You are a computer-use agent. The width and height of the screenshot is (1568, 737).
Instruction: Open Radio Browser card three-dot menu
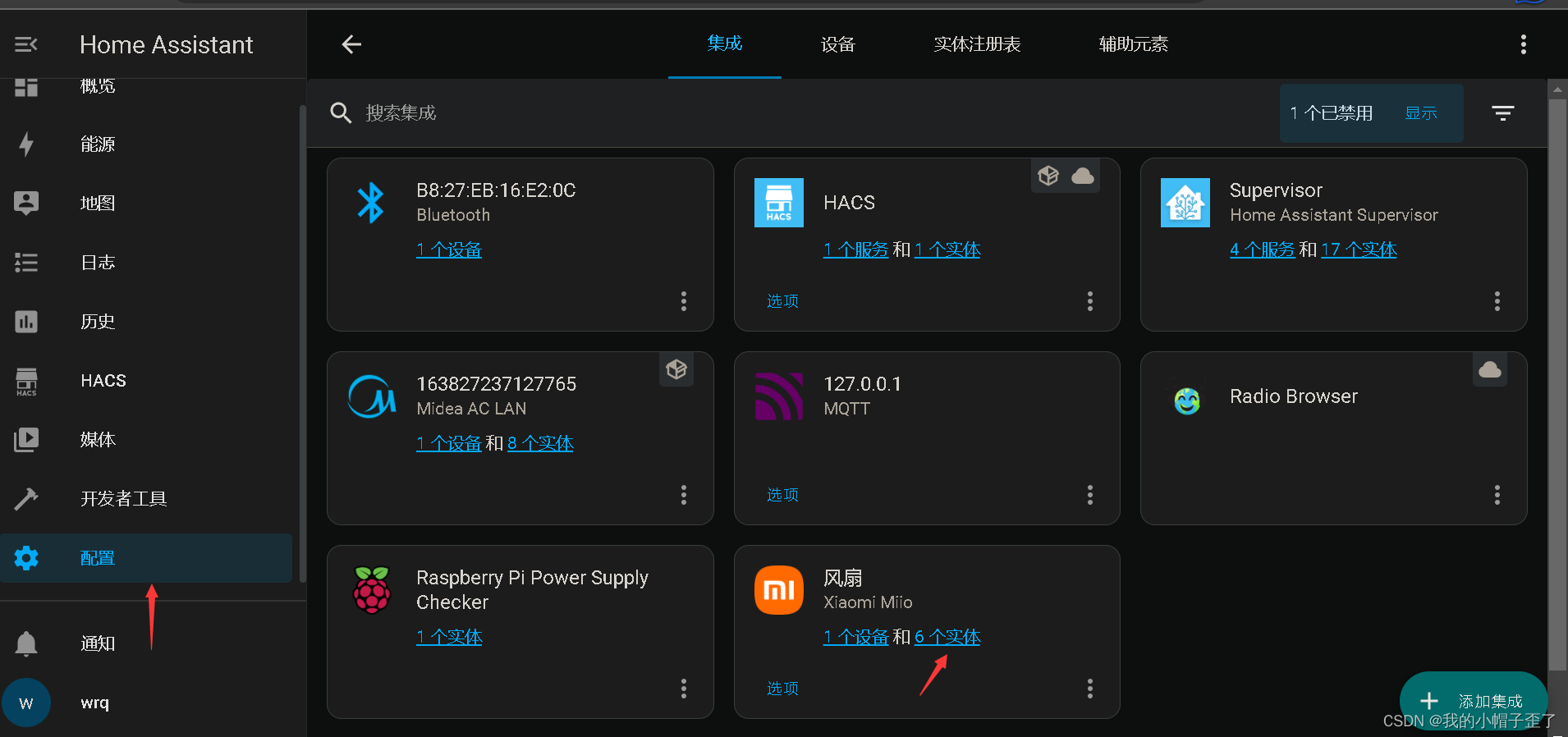1497,495
